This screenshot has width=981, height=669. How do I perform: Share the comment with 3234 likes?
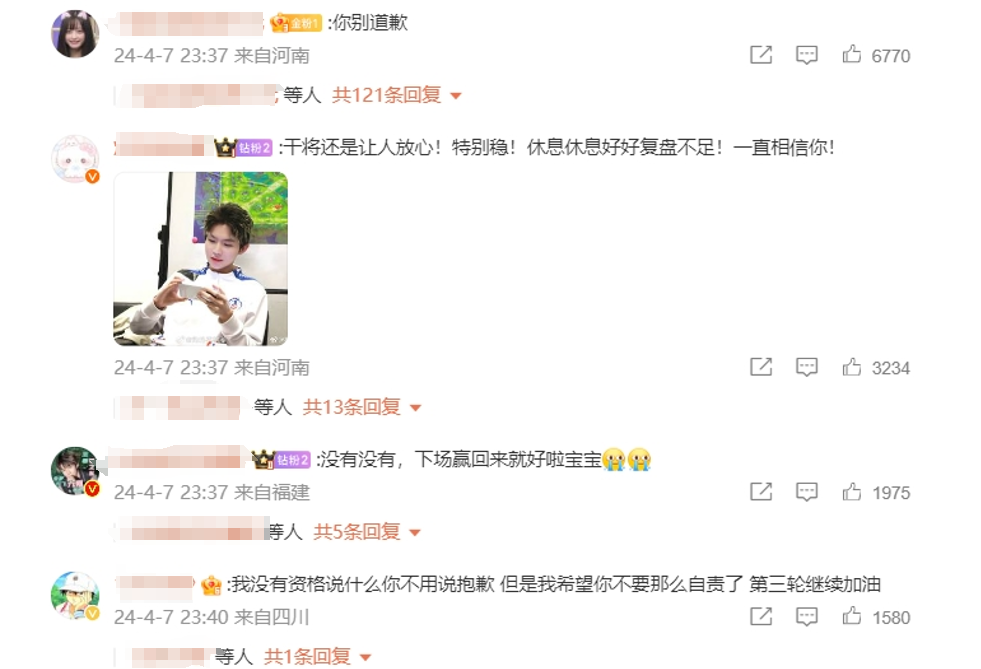(761, 367)
